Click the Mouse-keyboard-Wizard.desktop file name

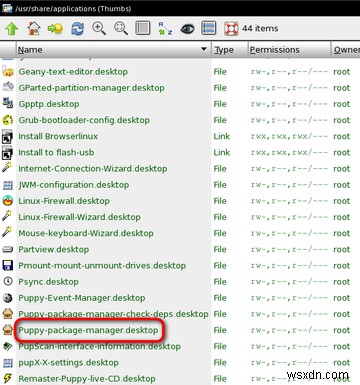coord(86,233)
